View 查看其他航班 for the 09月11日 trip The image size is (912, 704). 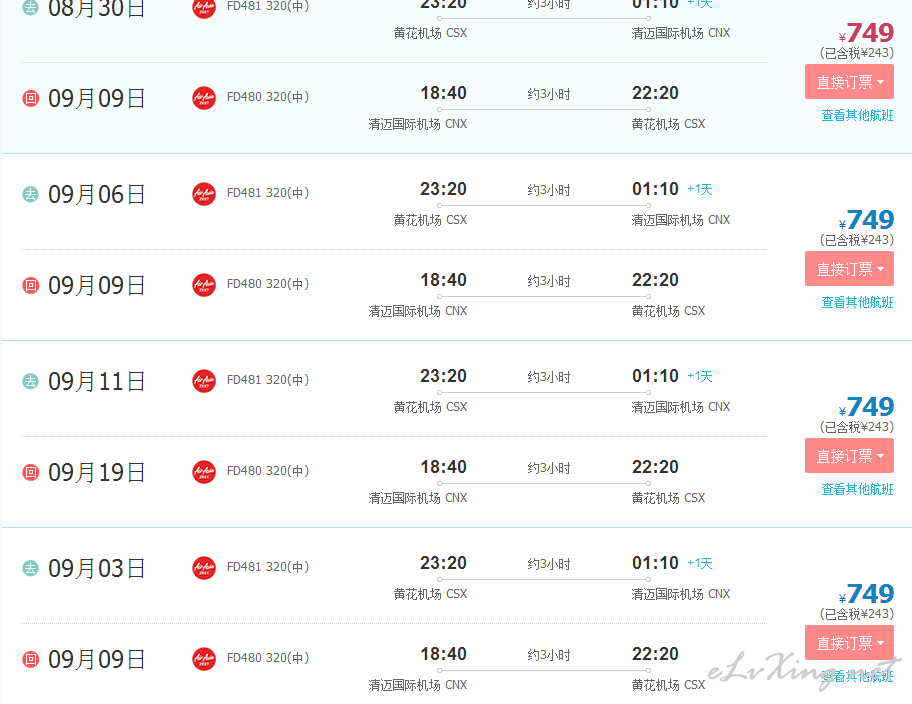[x=857, y=489]
